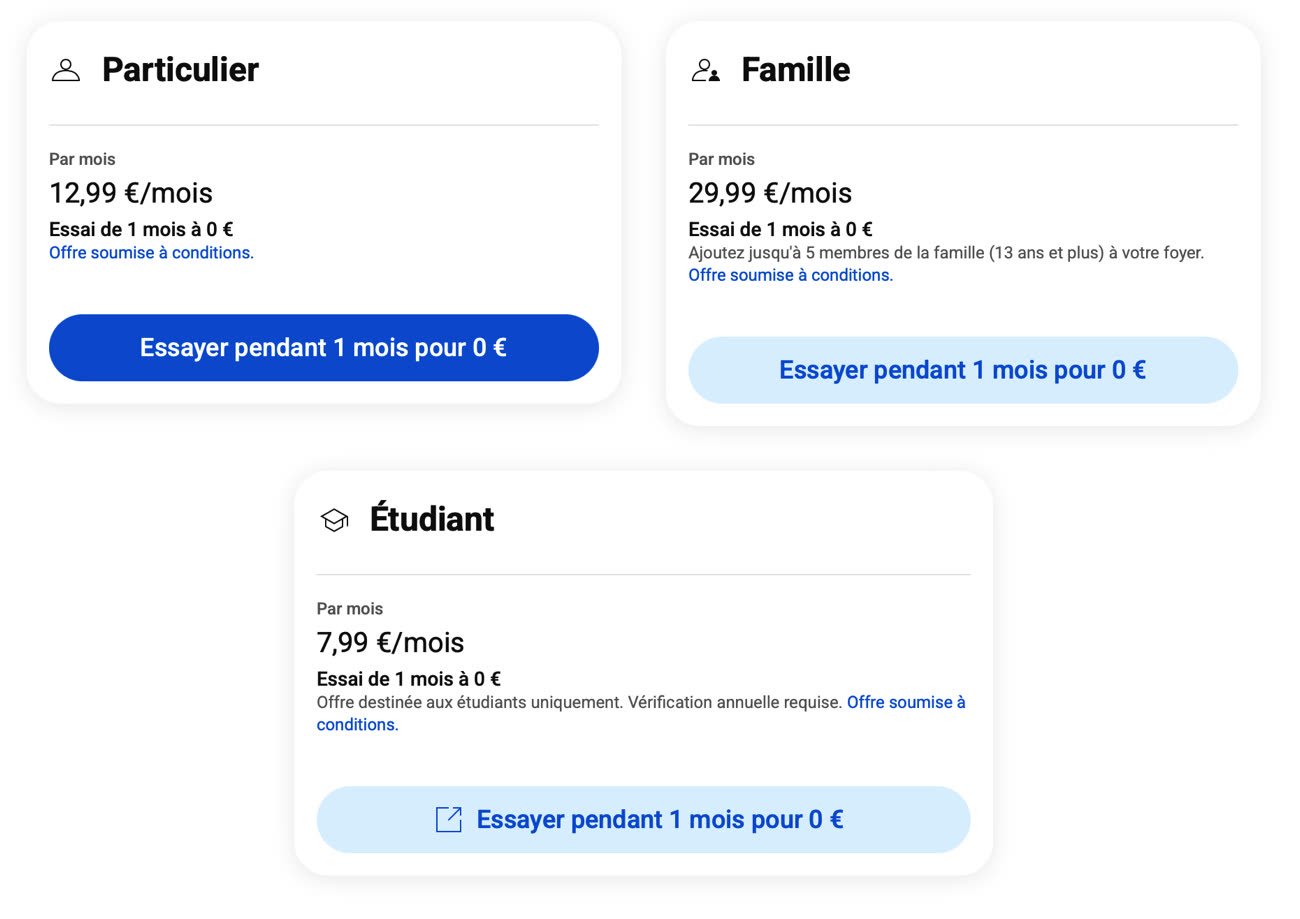Click the Particulier plan heading
This screenshot has height=919, width=1300.
click(x=180, y=70)
